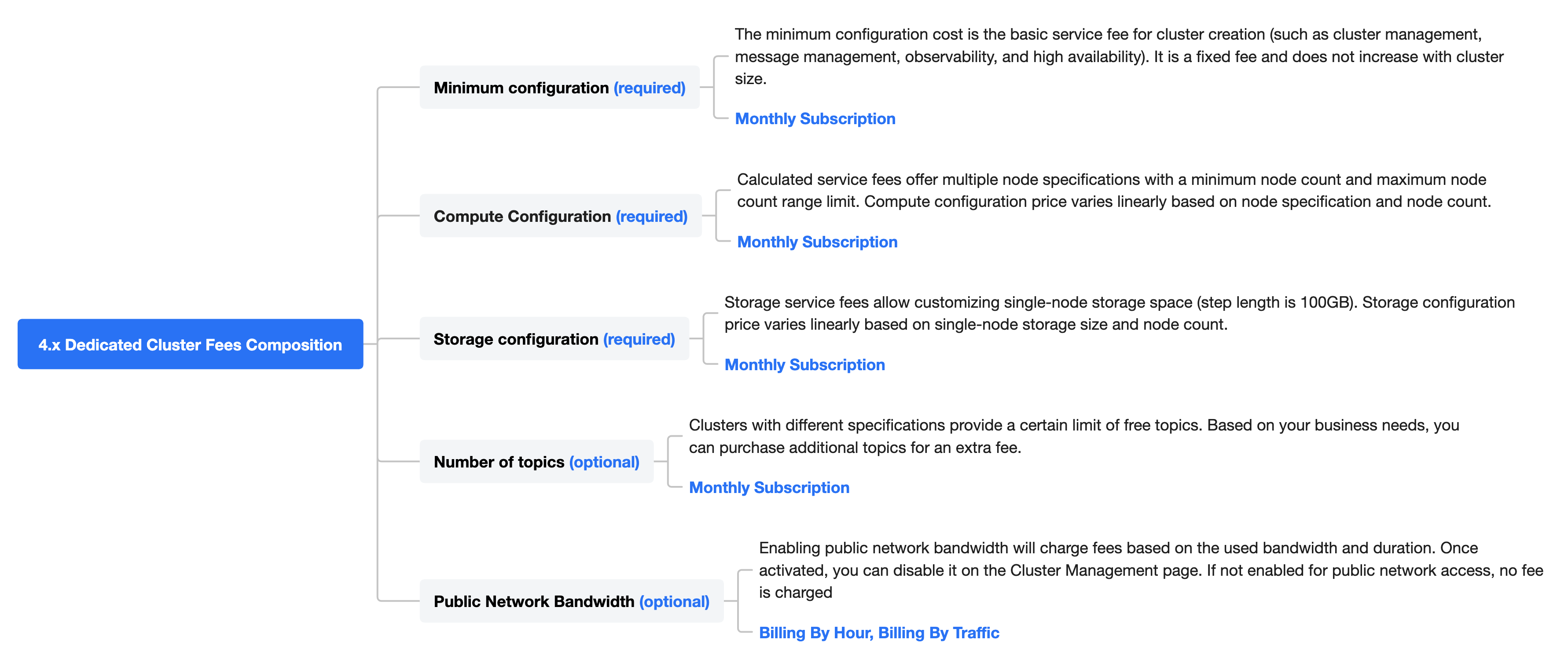1568x666 pixels.
Task: Click Billing By Hour, Billing By Traffic text
Action: [x=878, y=633]
